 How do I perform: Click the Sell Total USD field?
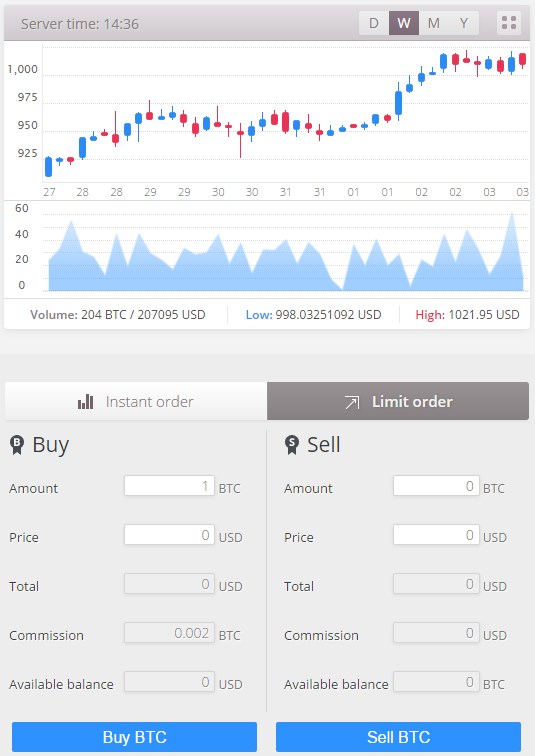tap(436, 584)
